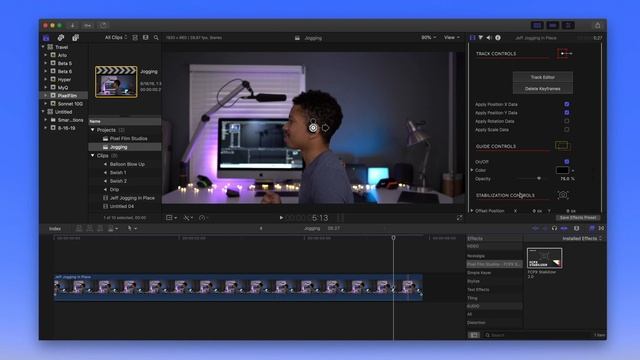This screenshot has height=360, width=640.
Task: Select the Distortion audio category
Action: coord(476,323)
